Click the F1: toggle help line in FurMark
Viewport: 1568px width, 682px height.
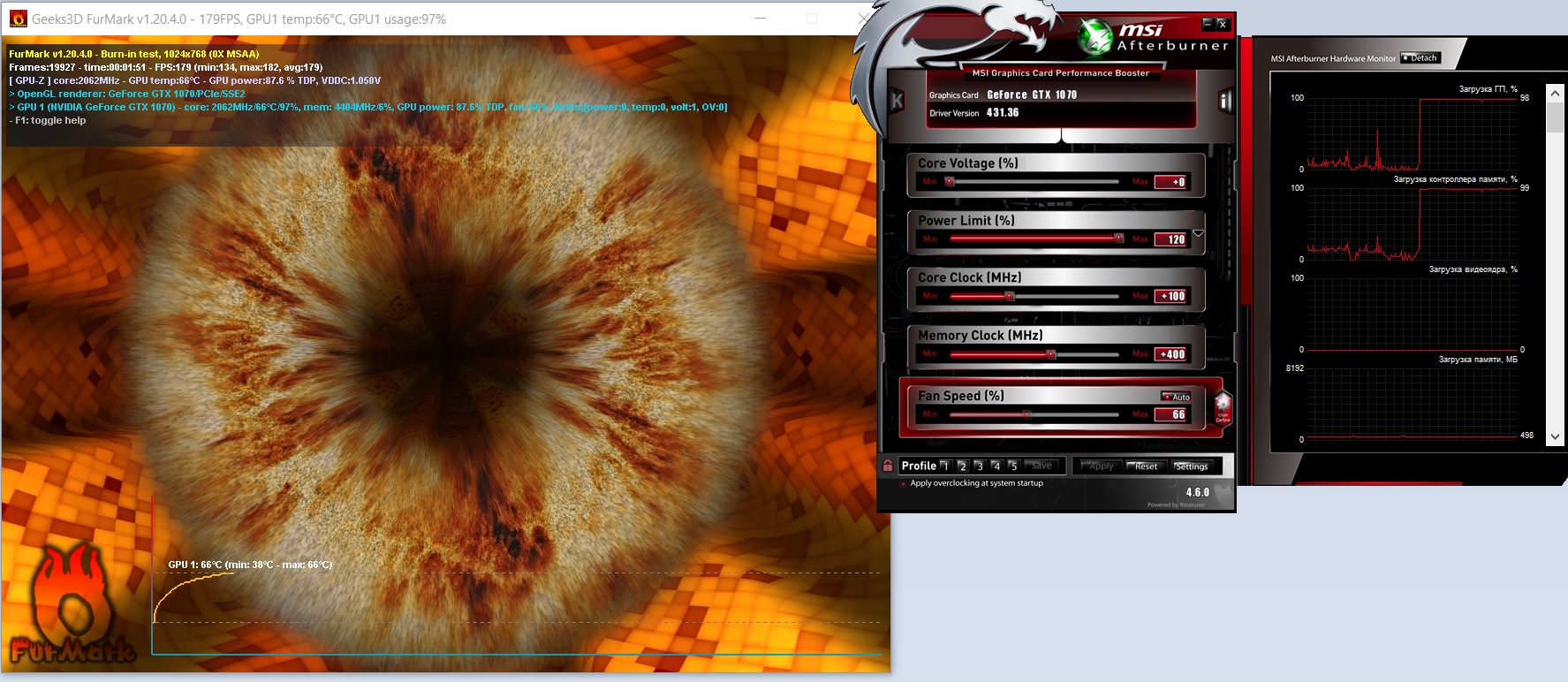coord(48,120)
